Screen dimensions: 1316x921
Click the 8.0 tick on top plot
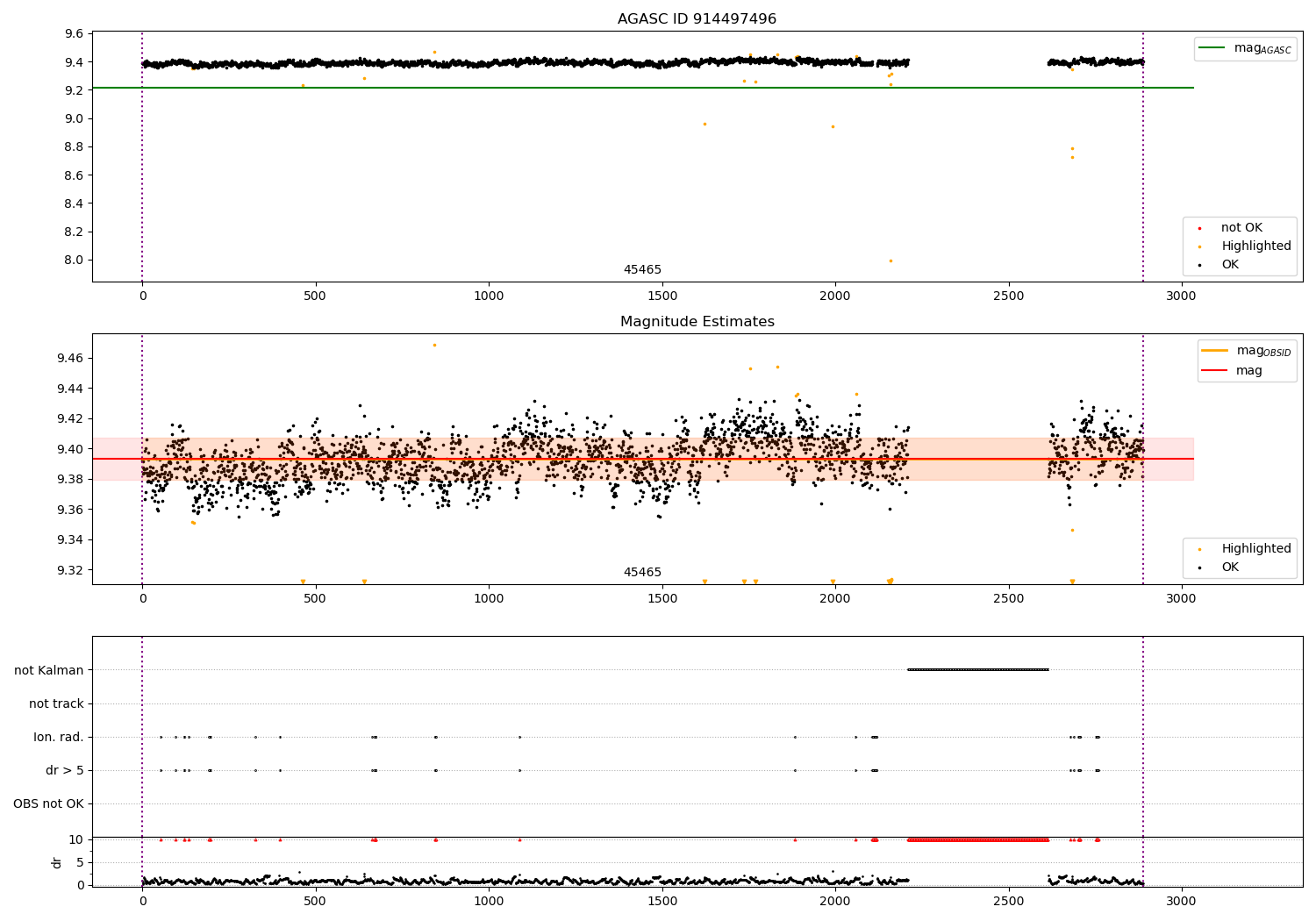point(75,260)
